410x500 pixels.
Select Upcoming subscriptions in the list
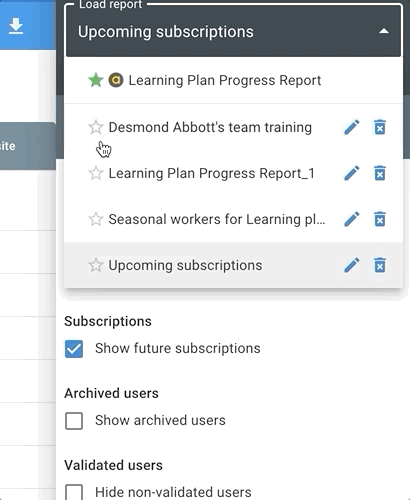click(185, 265)
